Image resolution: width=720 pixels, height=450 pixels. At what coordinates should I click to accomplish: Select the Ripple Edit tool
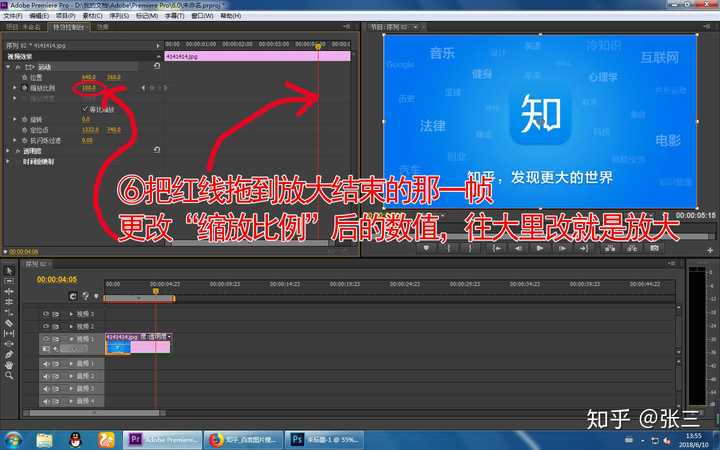tap(9, 292)
